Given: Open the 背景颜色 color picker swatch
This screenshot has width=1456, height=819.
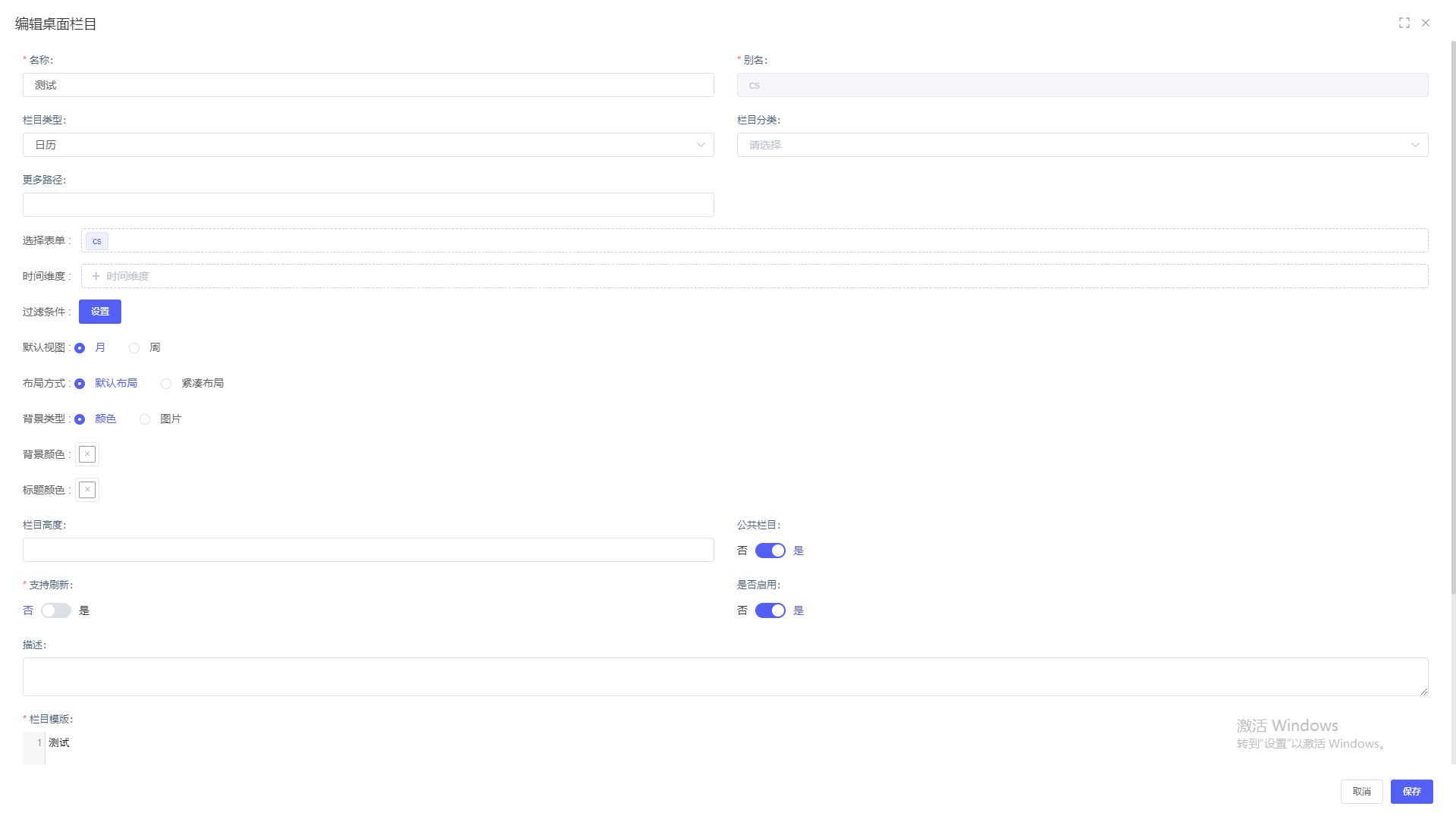Looking at the screenshot, I should coord(87,454).
